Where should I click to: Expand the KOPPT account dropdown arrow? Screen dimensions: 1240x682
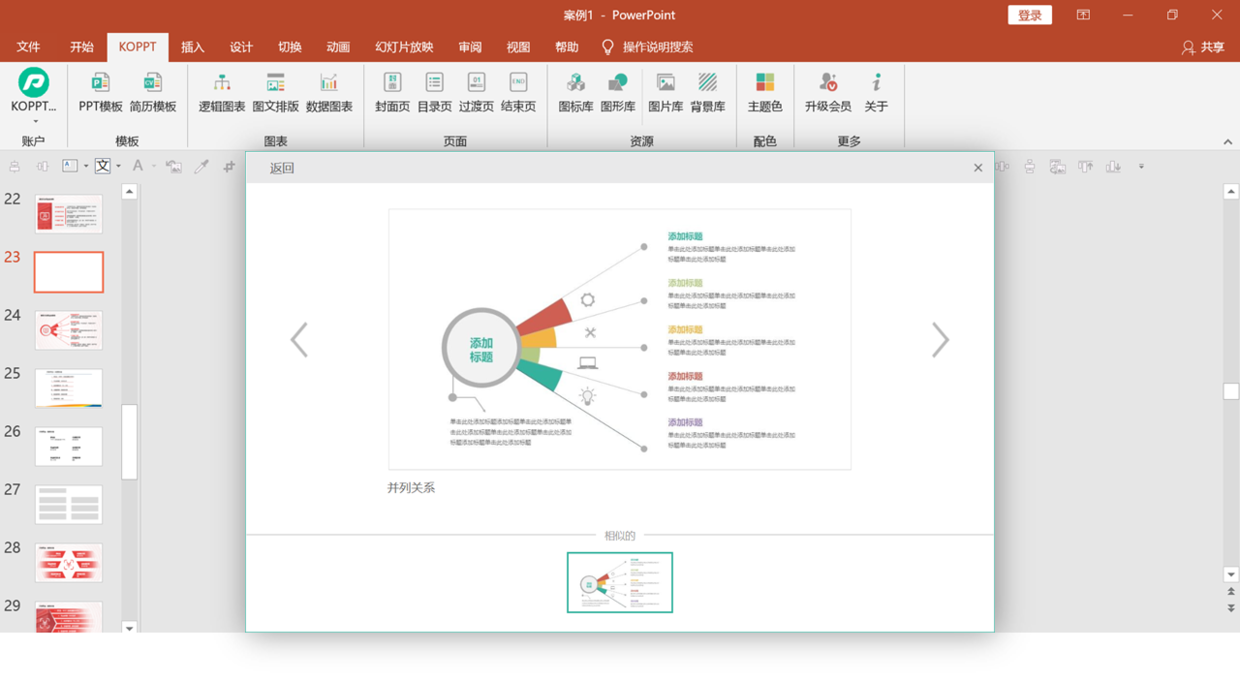[x=35, y=122]
